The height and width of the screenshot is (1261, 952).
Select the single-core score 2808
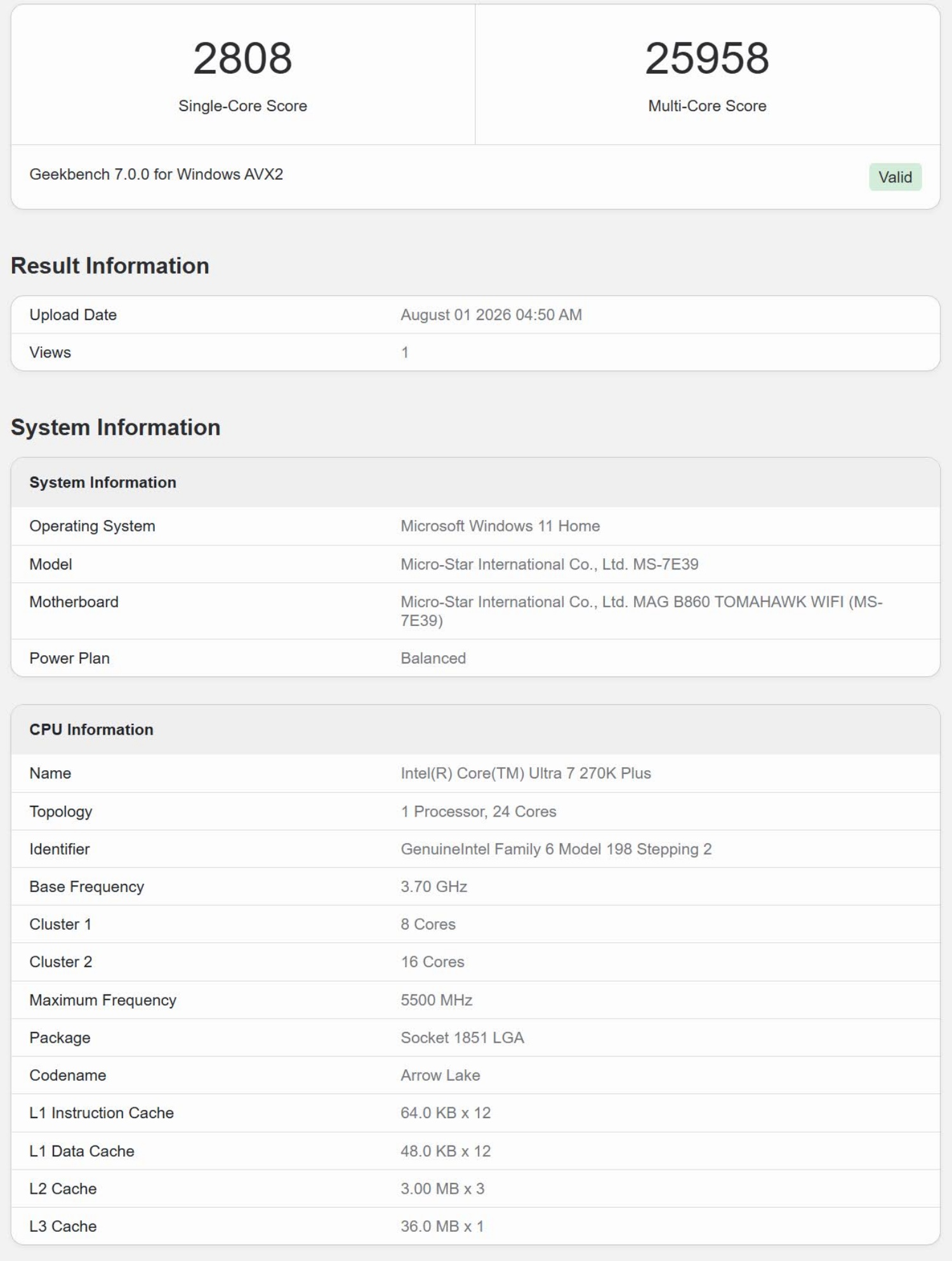click(242, 58)
